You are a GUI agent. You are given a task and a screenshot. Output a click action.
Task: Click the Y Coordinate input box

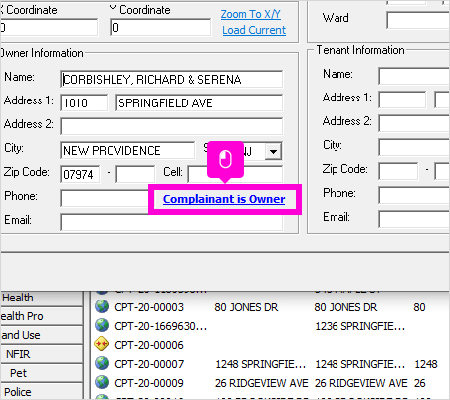(161, 27)
